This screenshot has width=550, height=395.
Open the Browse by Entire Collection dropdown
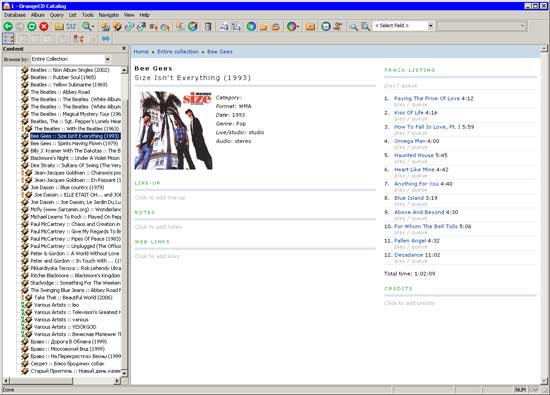click(108, 59)
